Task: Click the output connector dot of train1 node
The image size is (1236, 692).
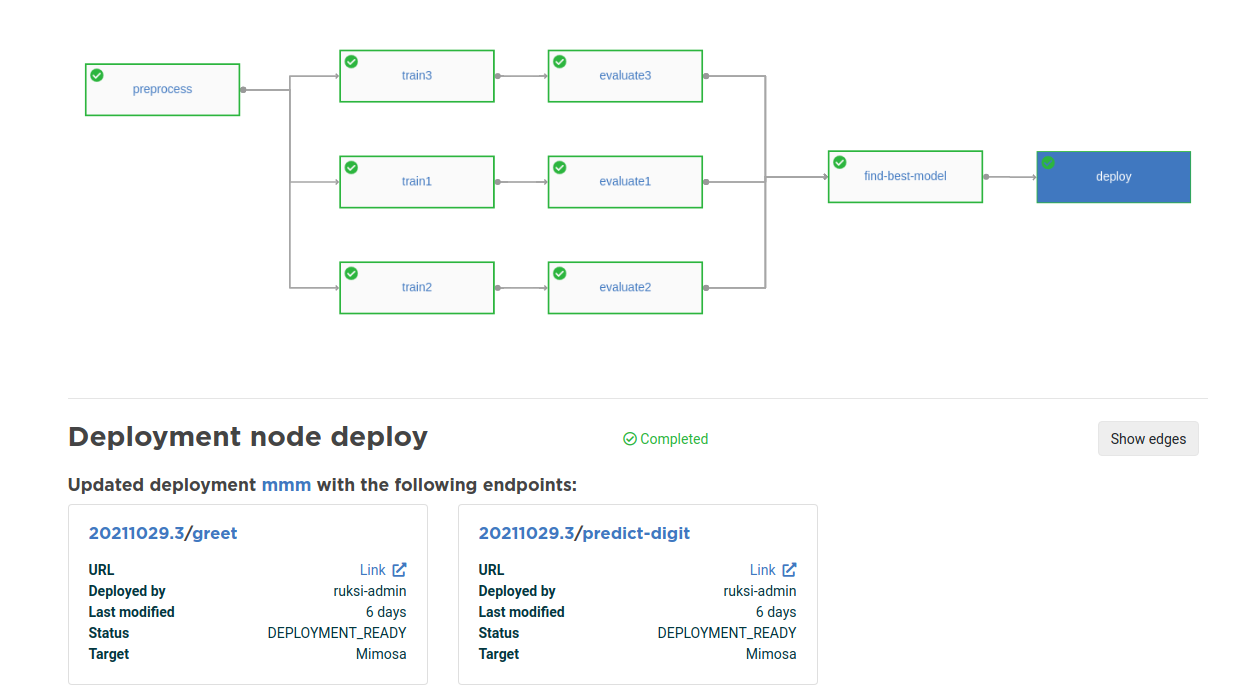Action: point(498,182)
